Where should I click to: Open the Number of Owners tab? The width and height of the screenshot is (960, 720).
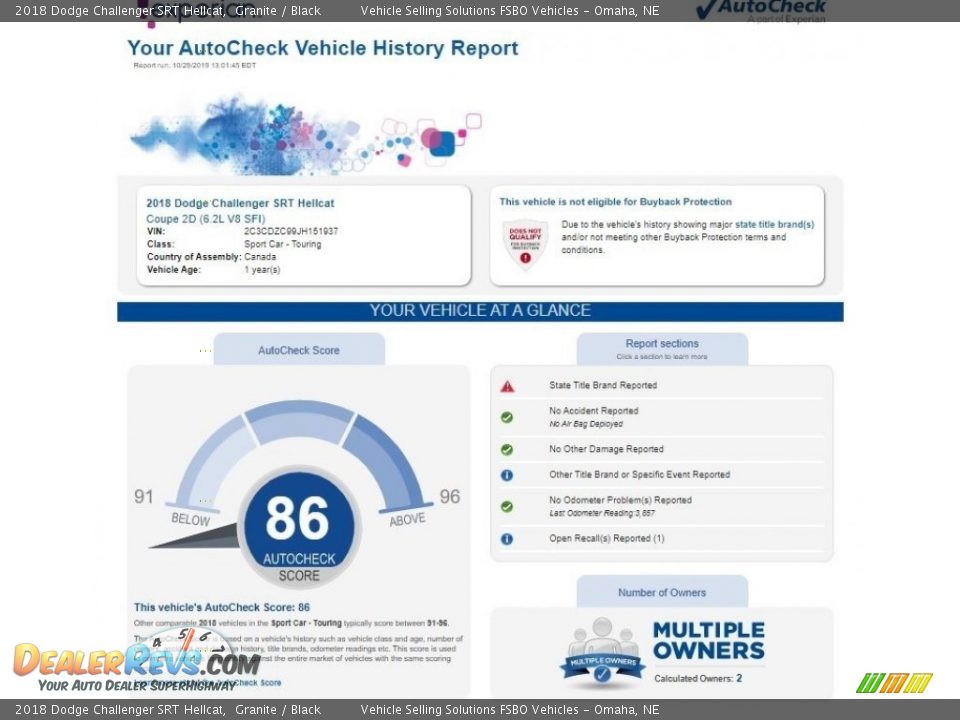[x=662, y=592]
